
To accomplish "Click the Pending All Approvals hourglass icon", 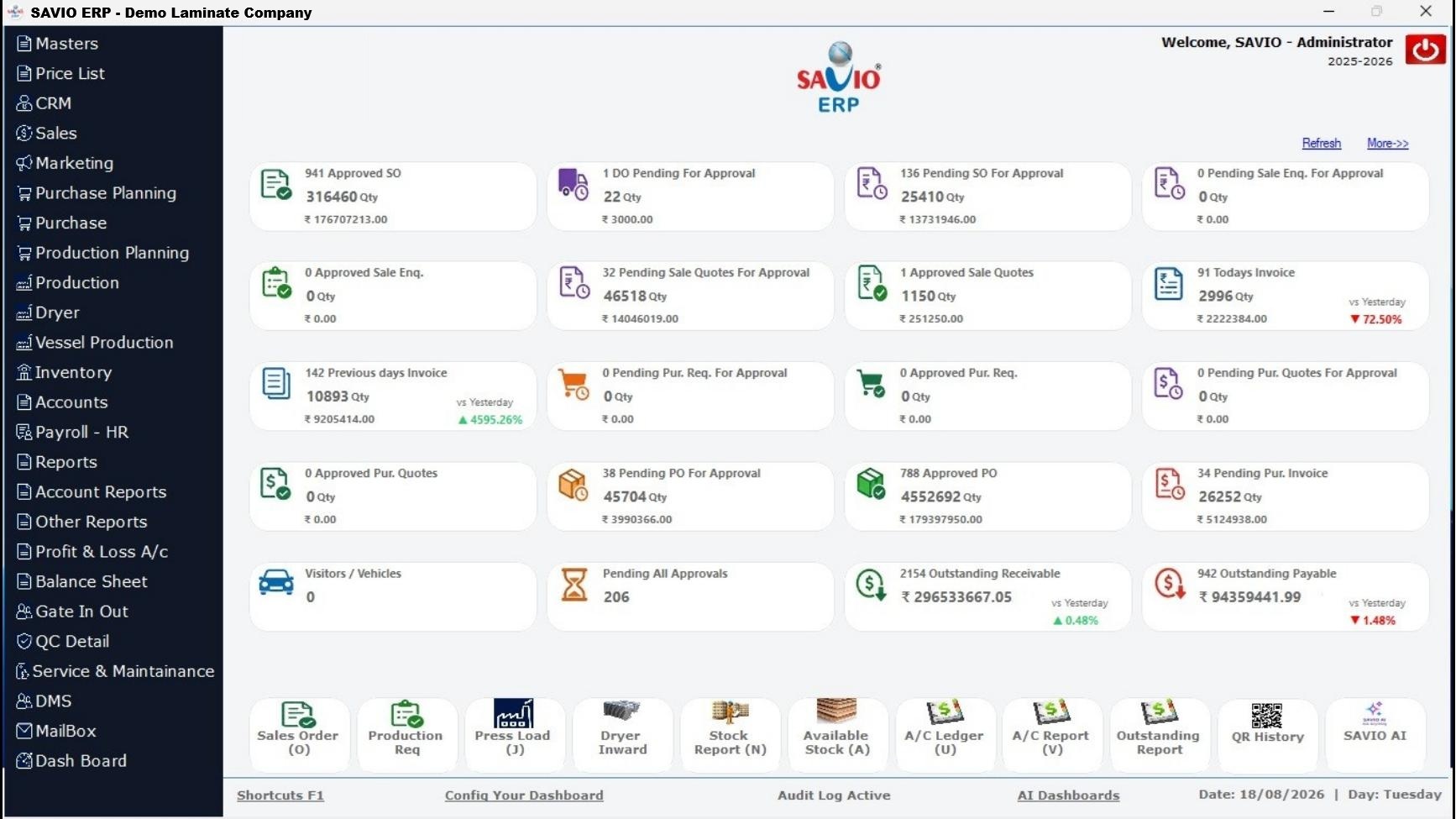I will click(x=574, y=585).
